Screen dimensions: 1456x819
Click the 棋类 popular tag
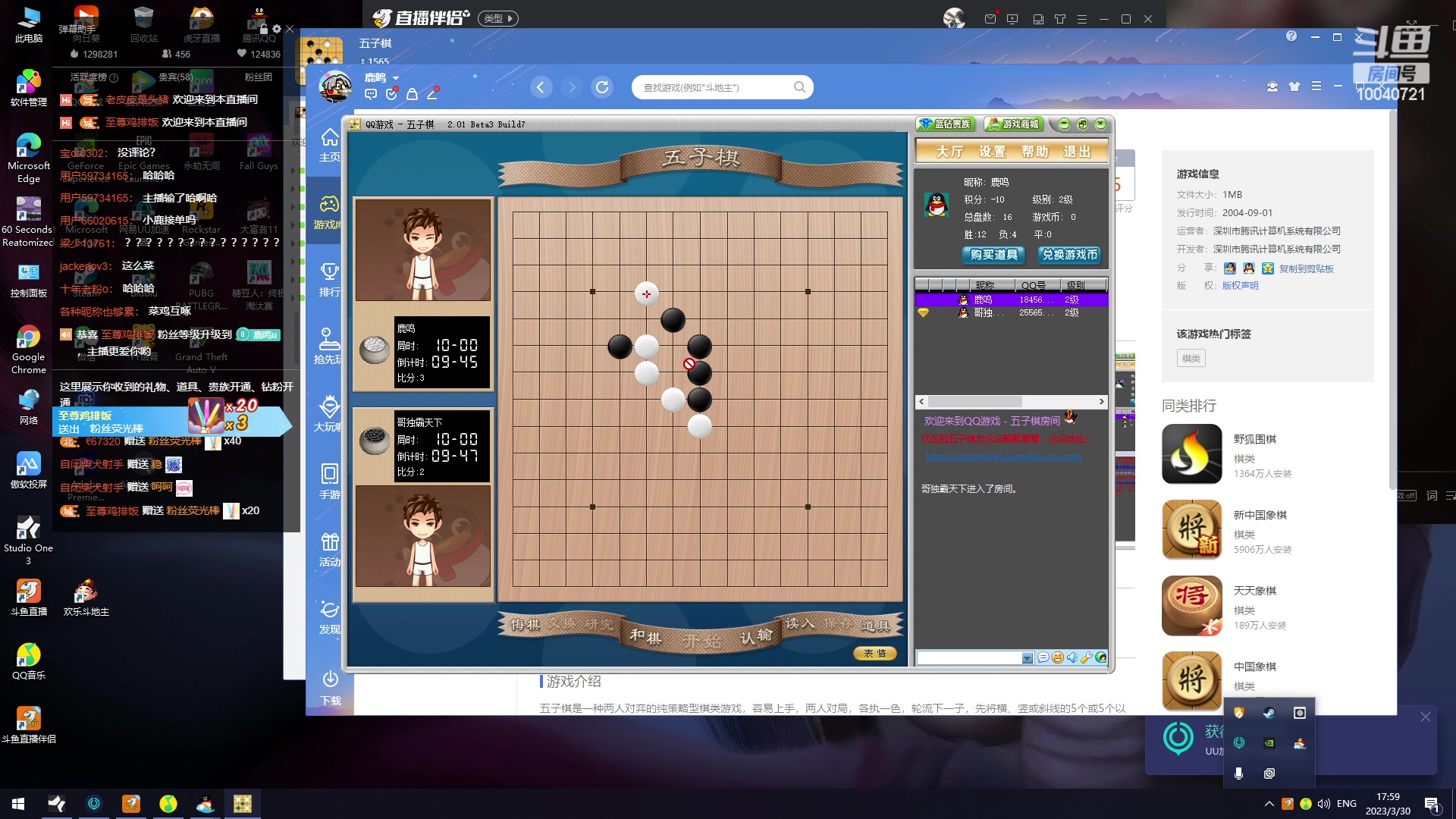tap(1191, 359)
